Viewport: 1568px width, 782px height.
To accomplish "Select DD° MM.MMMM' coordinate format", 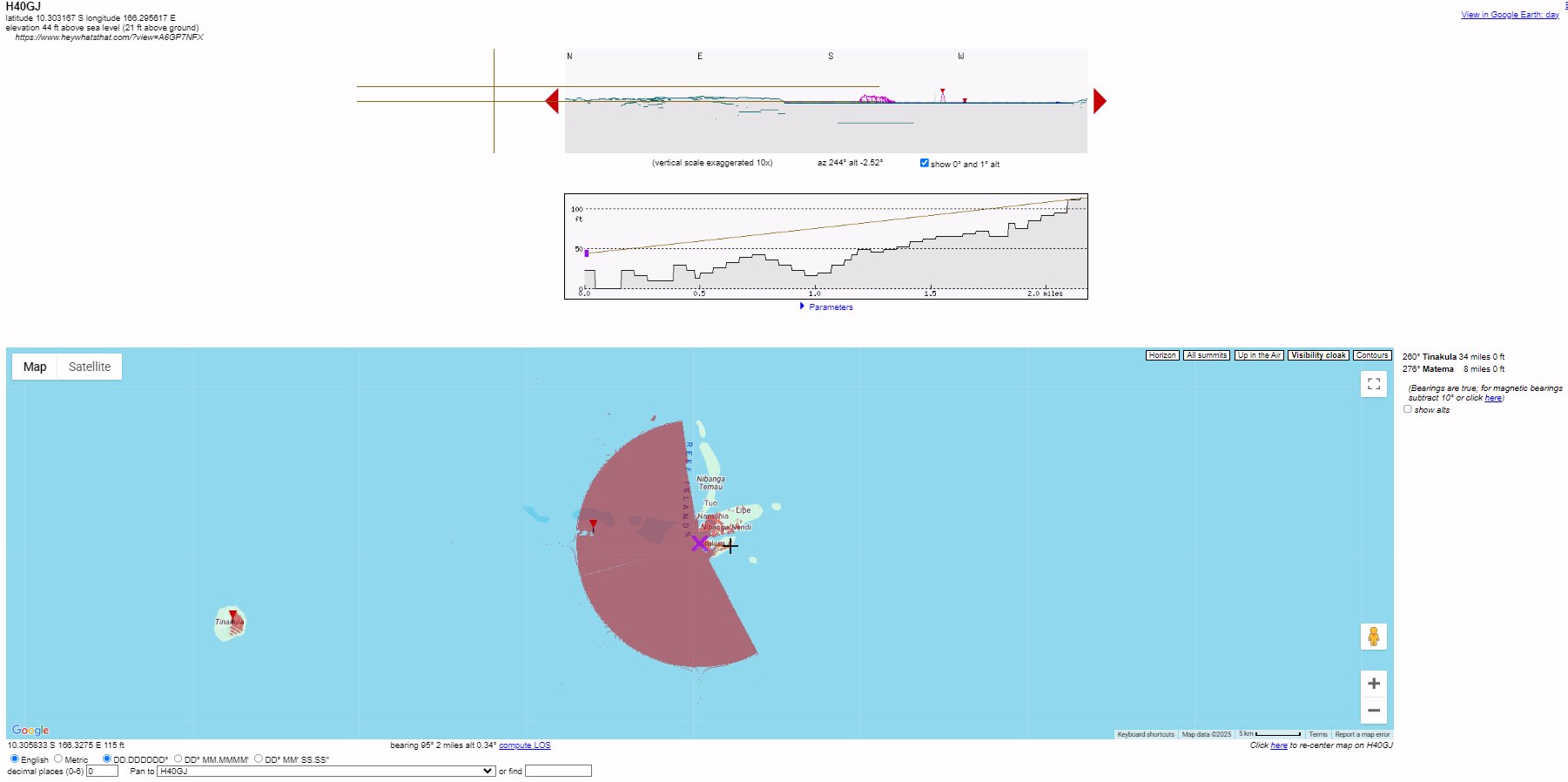I will click(178, 758).
